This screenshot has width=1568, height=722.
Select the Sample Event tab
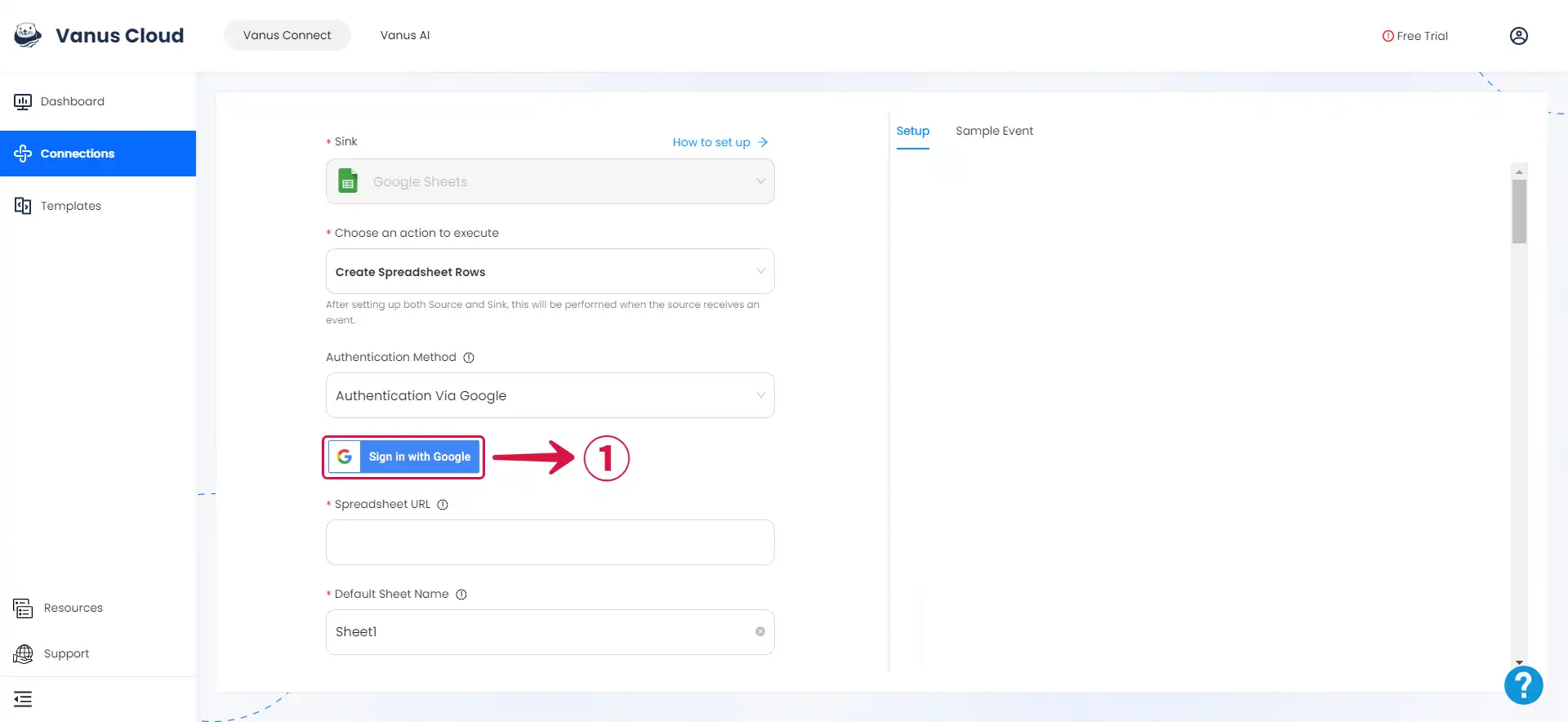click(994, 131)
